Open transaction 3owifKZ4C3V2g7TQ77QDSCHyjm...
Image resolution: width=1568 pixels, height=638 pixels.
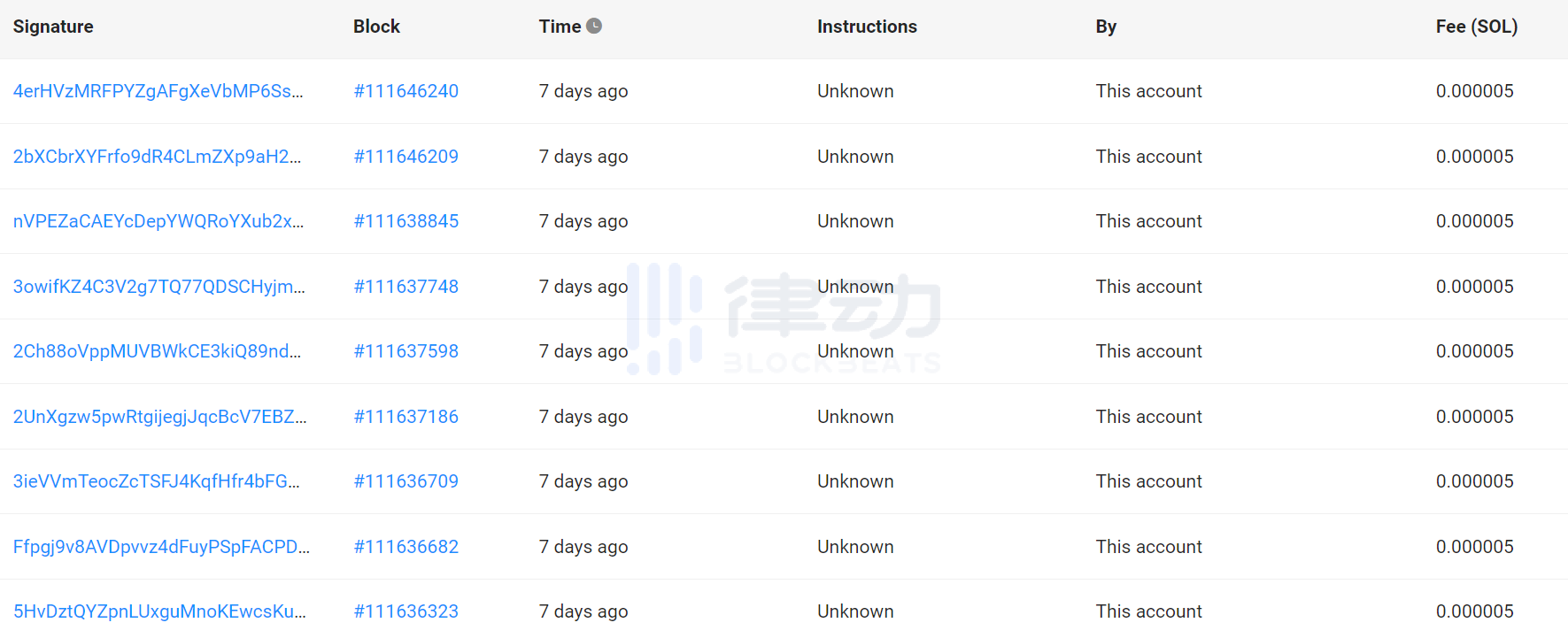(x=158, y=287)
